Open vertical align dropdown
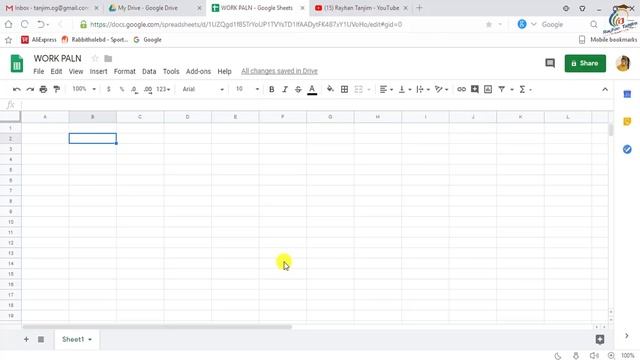 pyautogui.click(x=405, y=89)
